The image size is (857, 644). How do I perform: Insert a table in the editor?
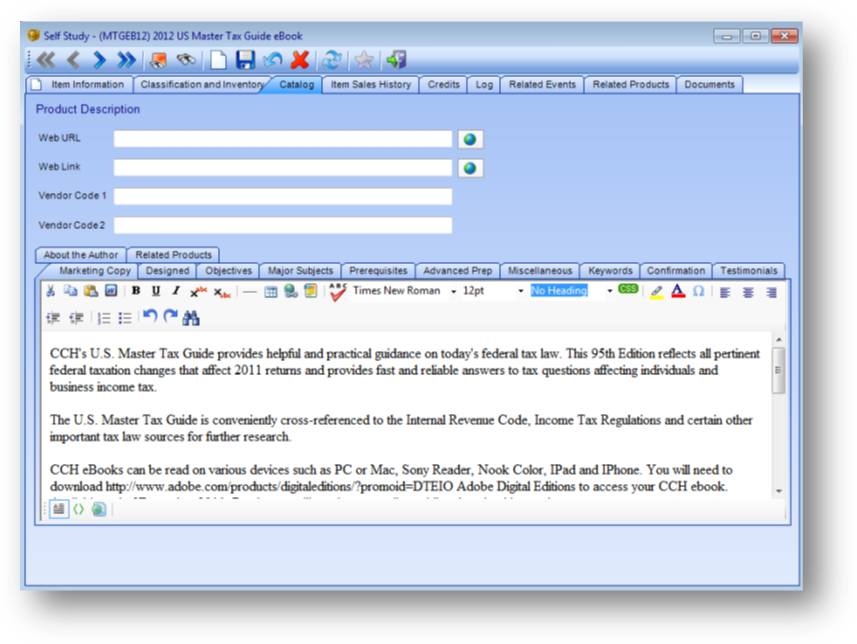click(x=271, y=292)
